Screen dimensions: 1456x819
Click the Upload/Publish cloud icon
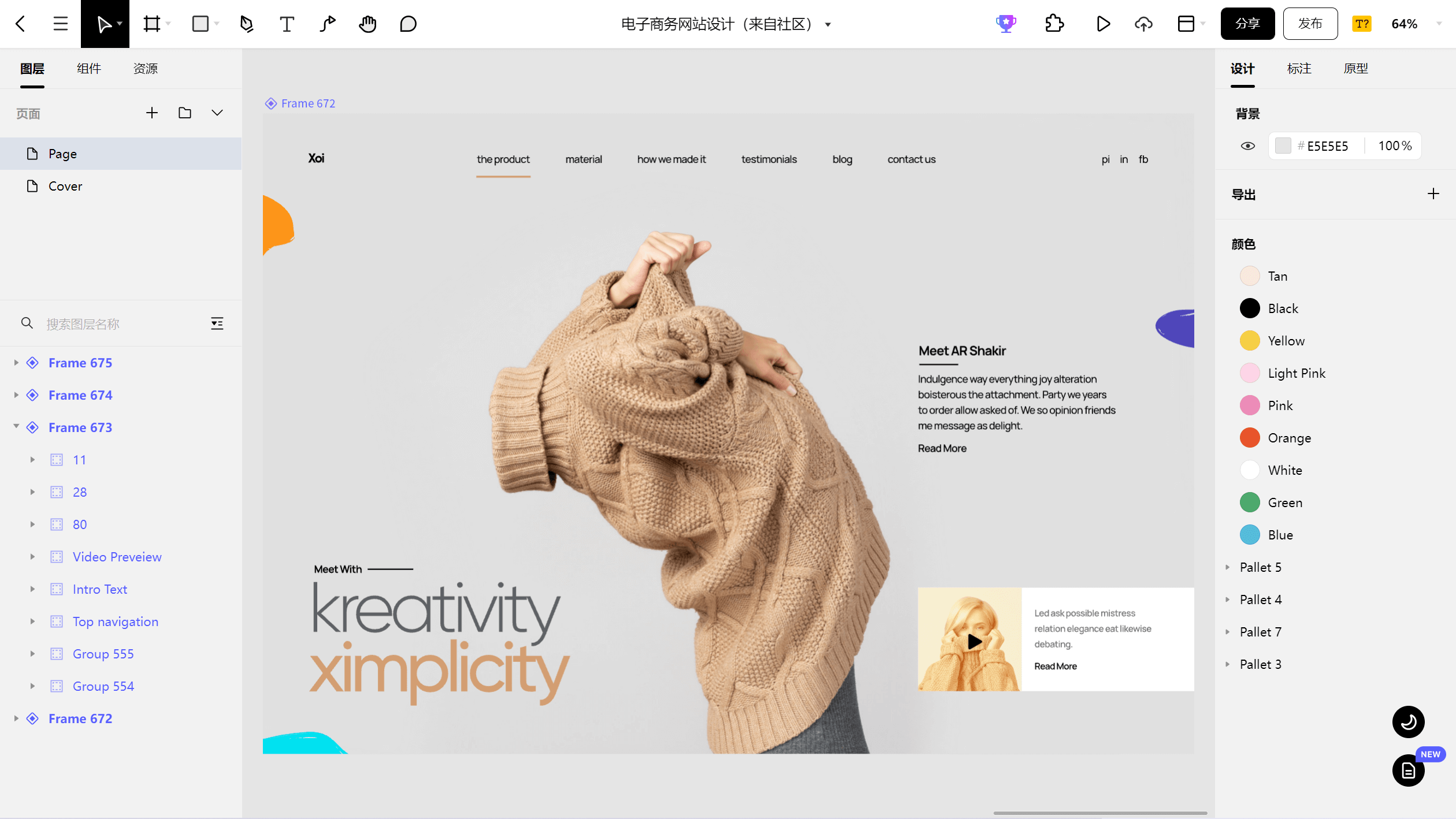point(1144,23)
